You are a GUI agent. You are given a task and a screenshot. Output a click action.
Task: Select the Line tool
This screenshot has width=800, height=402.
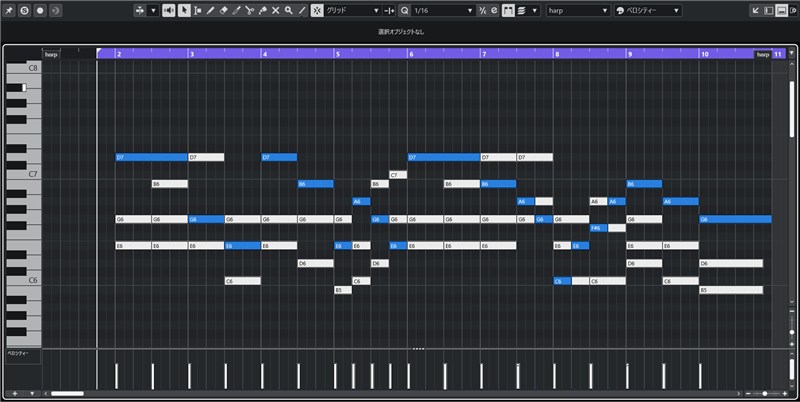(302, 10)
